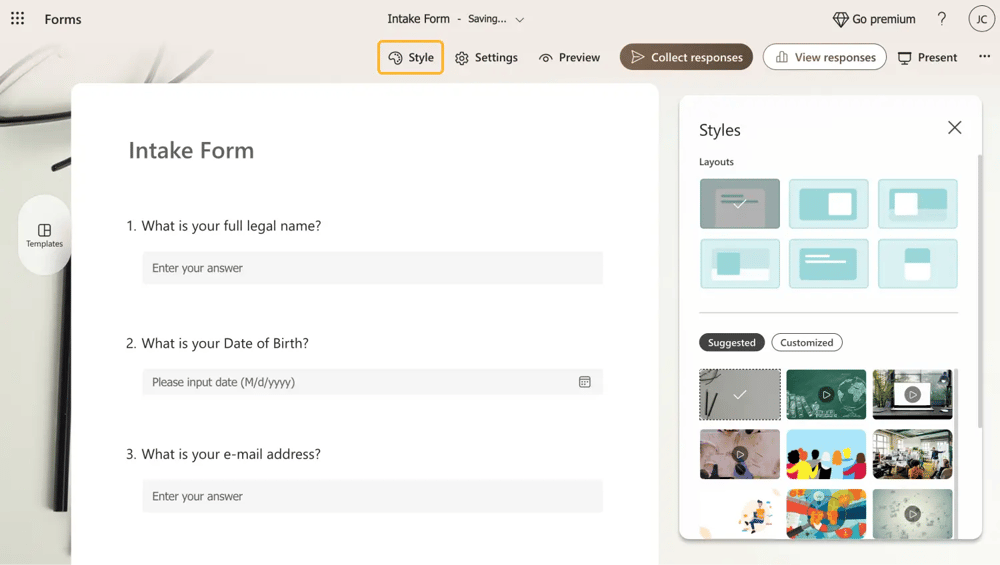The height and width of the screenshot is (565, 1000).
Task: Click the full legal name answer field
Action: [x=372, y=268]
